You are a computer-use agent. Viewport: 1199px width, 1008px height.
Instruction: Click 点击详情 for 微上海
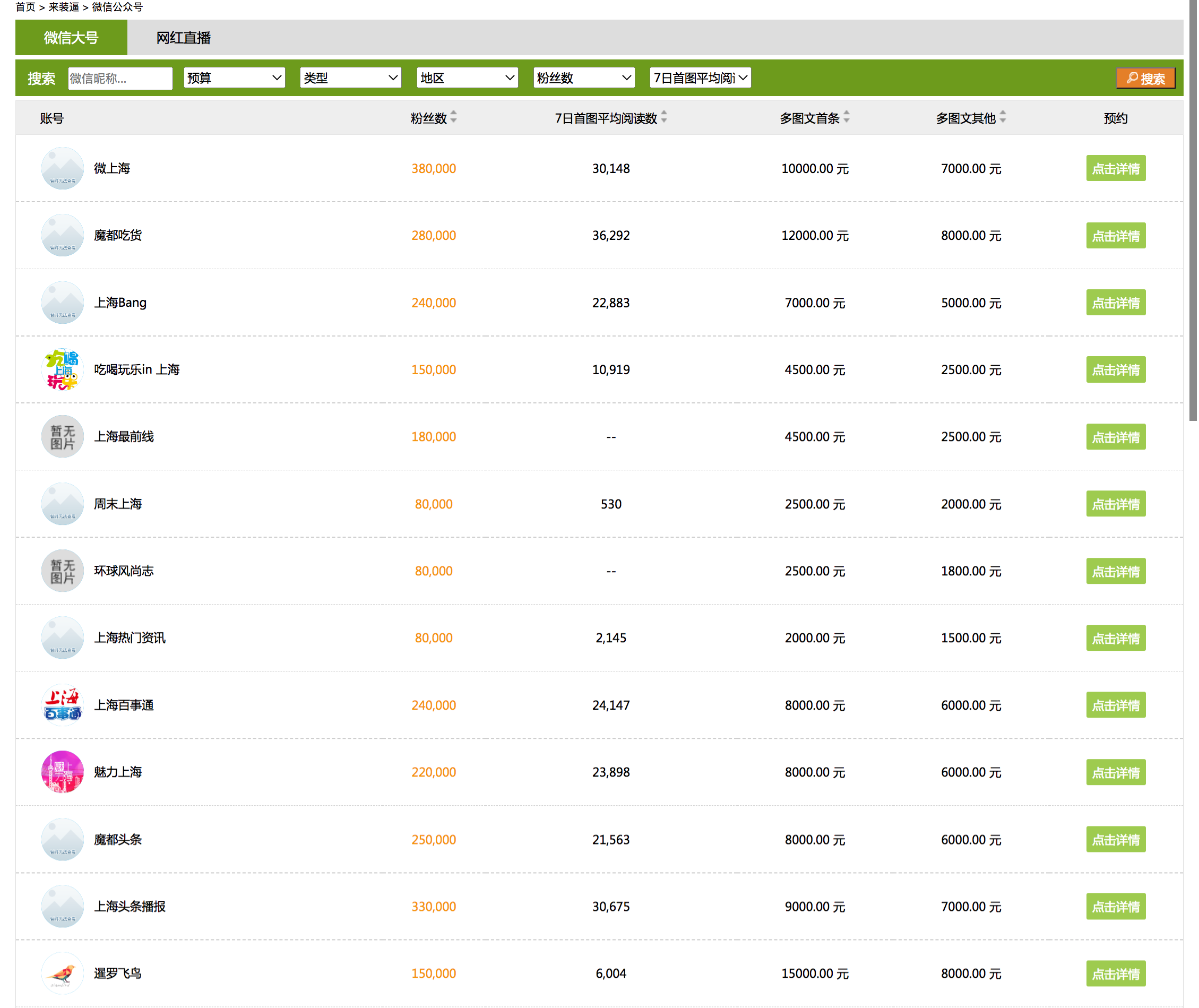click(x=1116, y=169)
